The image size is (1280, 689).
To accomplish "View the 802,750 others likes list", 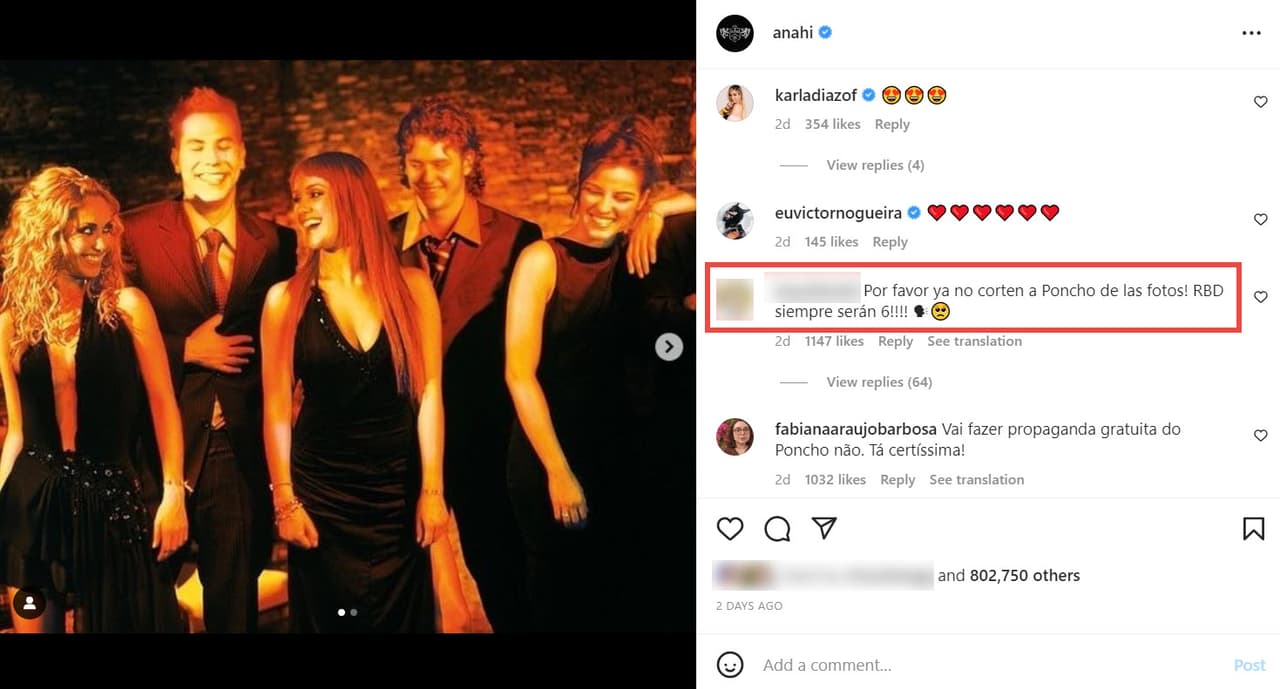I will tap(1025, 575).
